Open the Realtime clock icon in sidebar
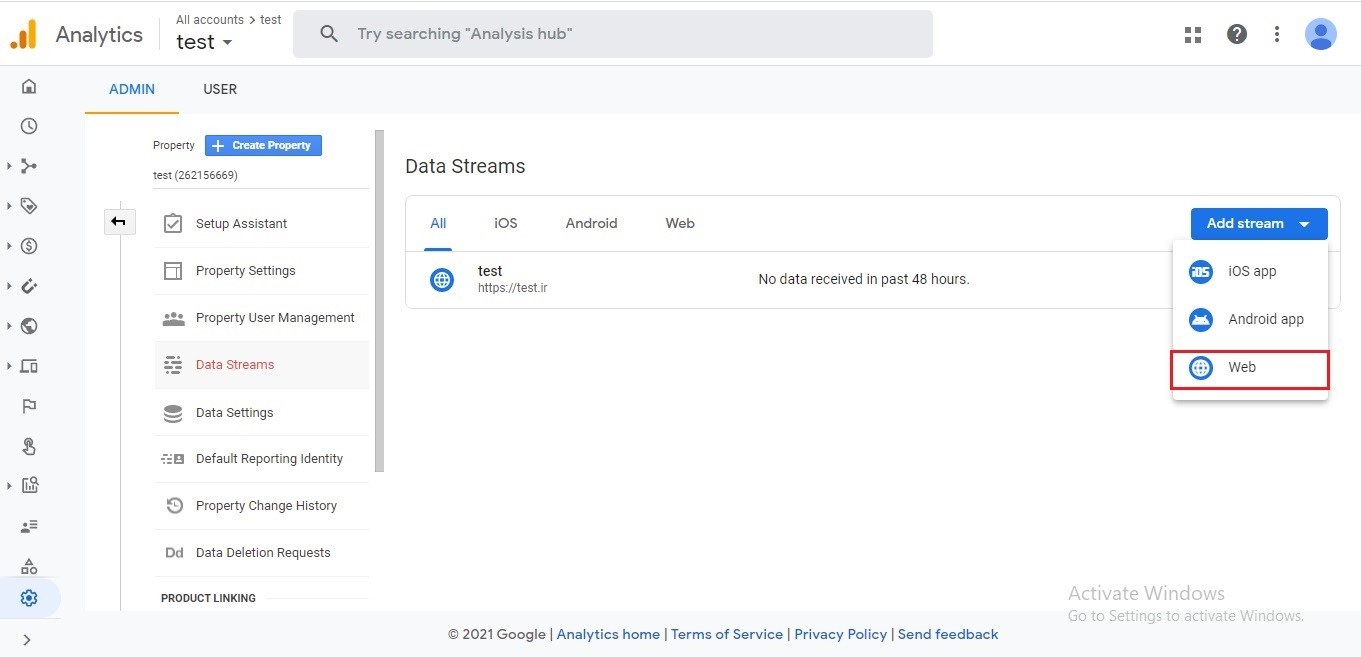Image resolution: width=1361 pixels, height=657 pixels. point(29,126)
